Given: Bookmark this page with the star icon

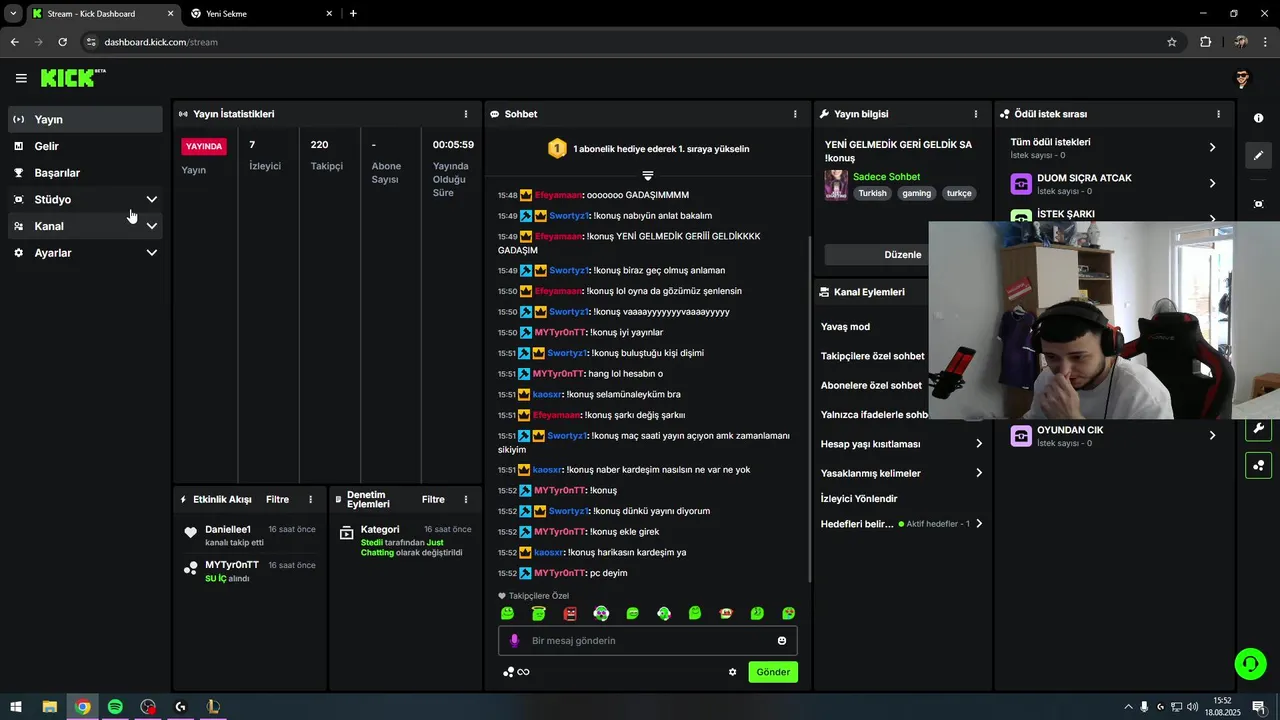Looking at the screenshot, I should [1172, 42].
